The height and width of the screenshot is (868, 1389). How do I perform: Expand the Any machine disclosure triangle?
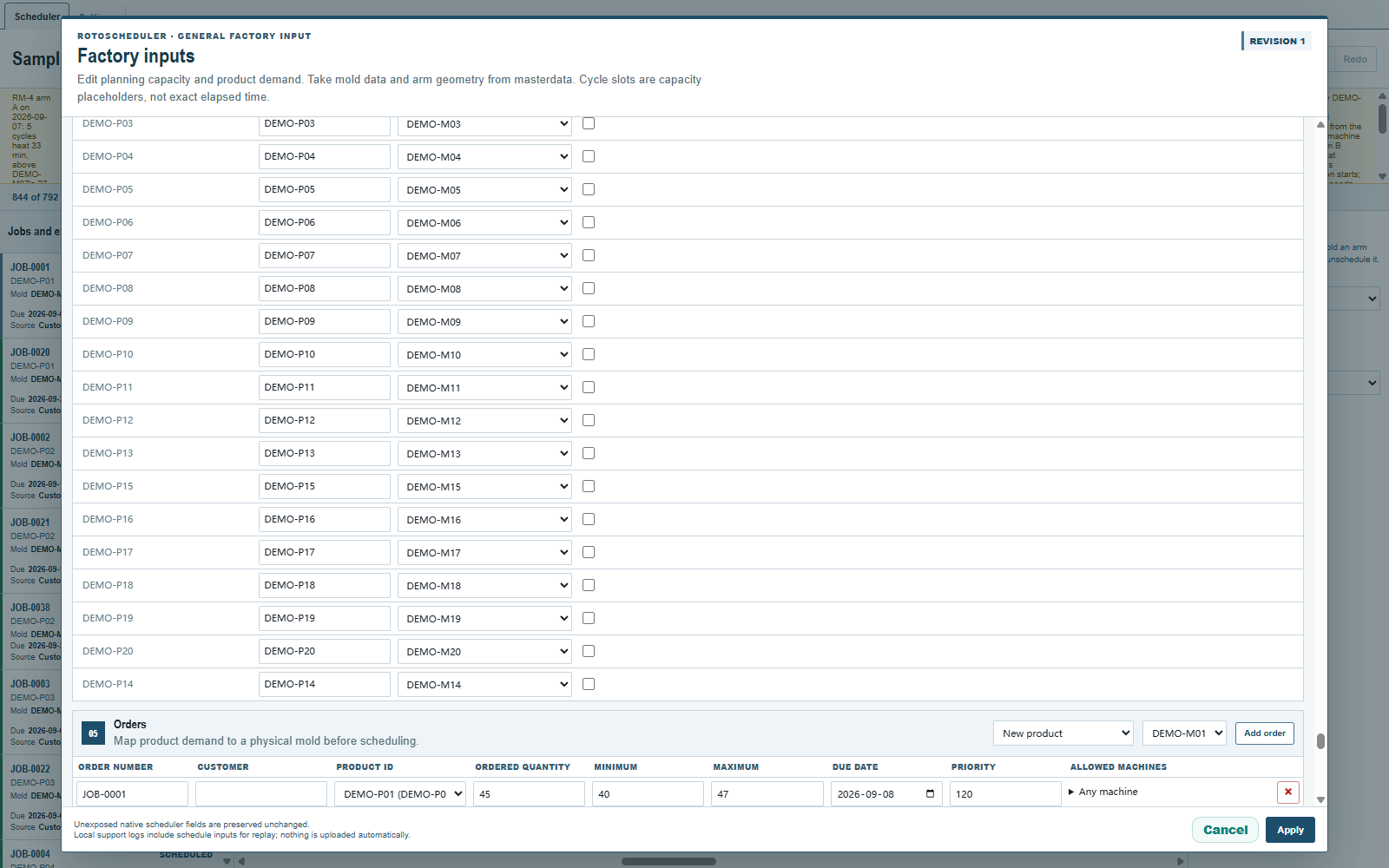(x=1071, y=792)
